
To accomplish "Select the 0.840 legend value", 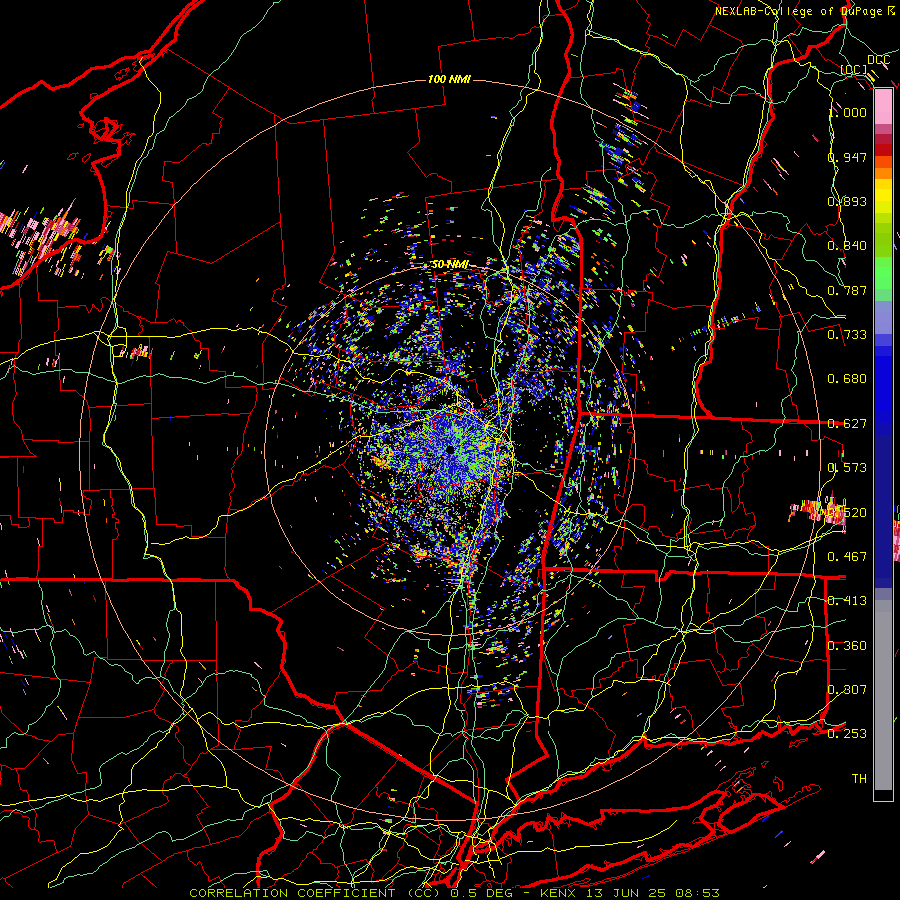I will (848, 246).
